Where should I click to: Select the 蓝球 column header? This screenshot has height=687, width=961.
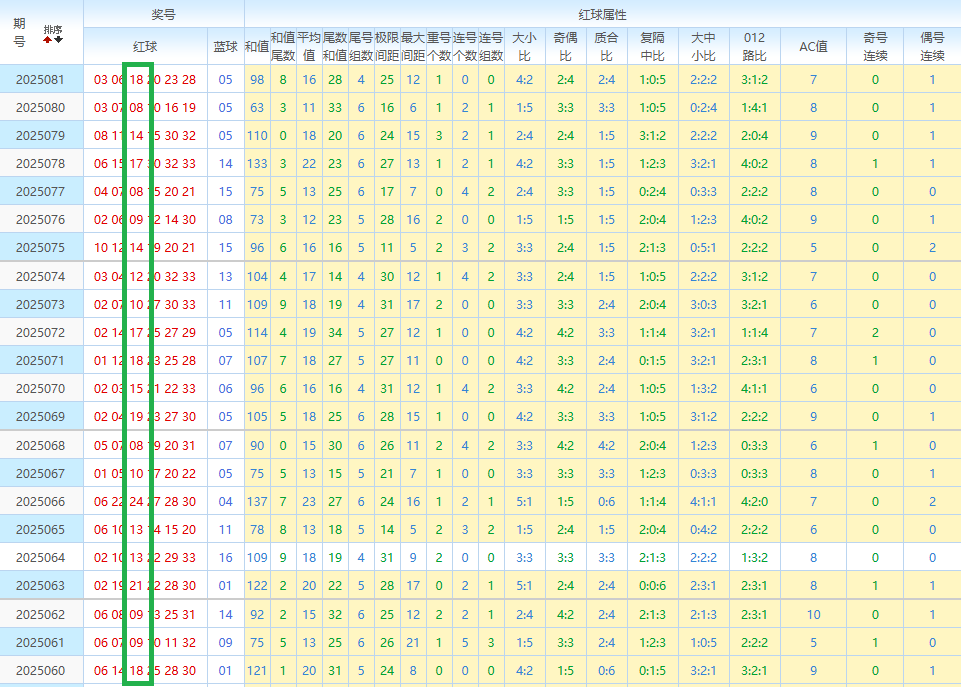pos(226,46)
